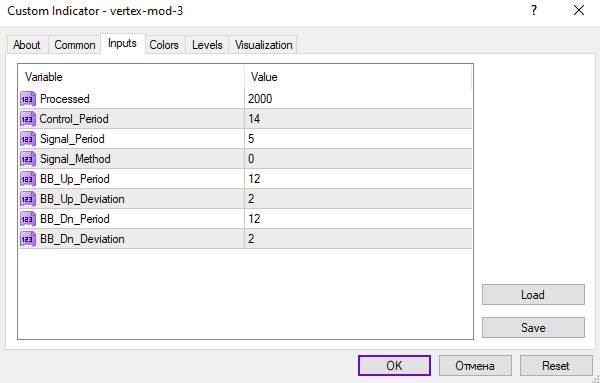Click the icon beside BB_Up_Deviation
Viewport: 600px width, 383px height.
[28, 199]
